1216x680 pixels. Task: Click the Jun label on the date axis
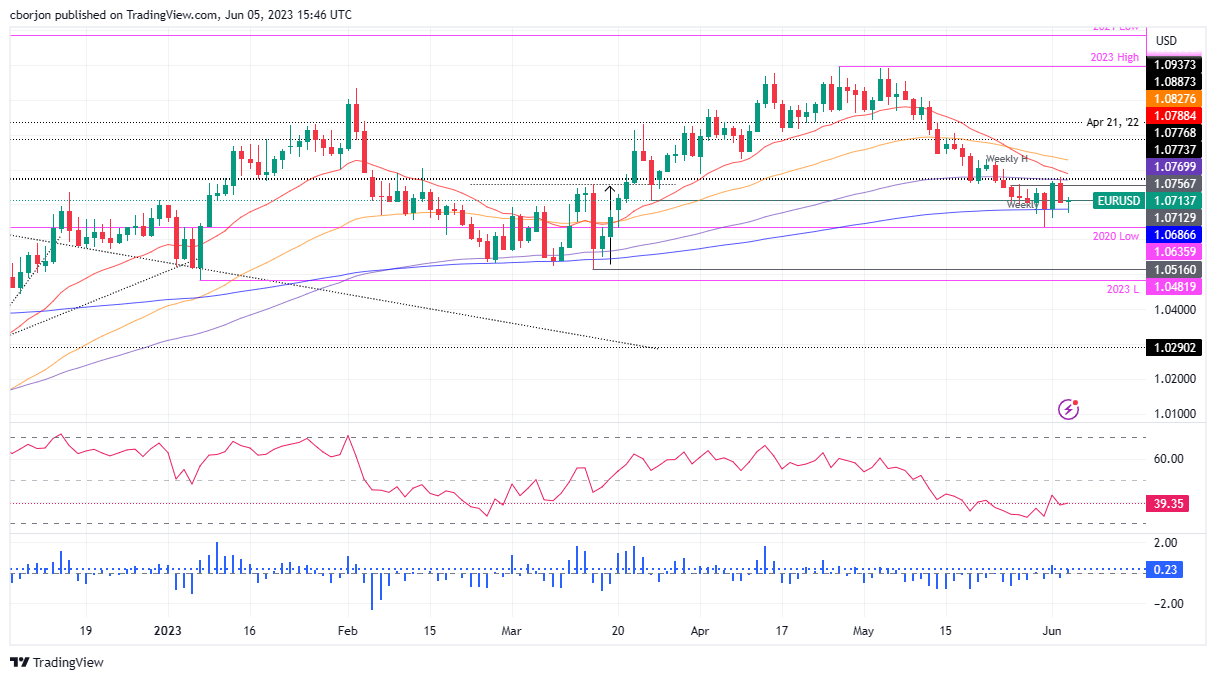pyautogui.click(x=1051, y=631)
